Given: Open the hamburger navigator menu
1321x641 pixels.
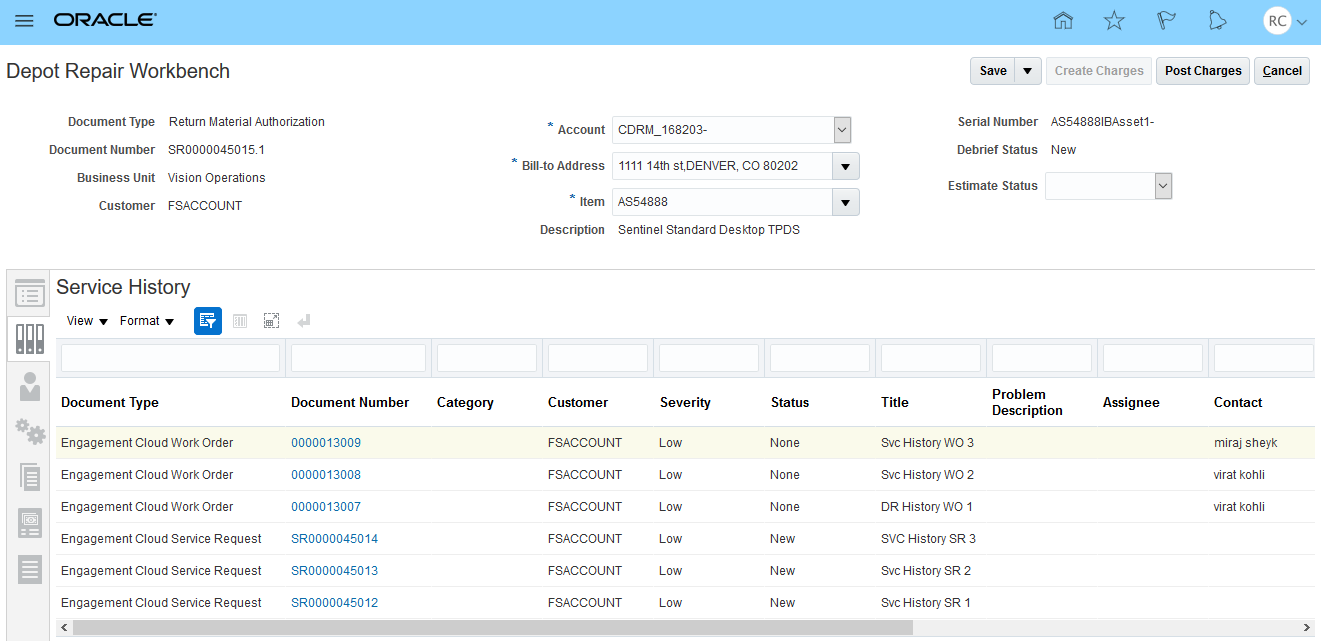Looking at the screenshot, I should click(24, 21).
